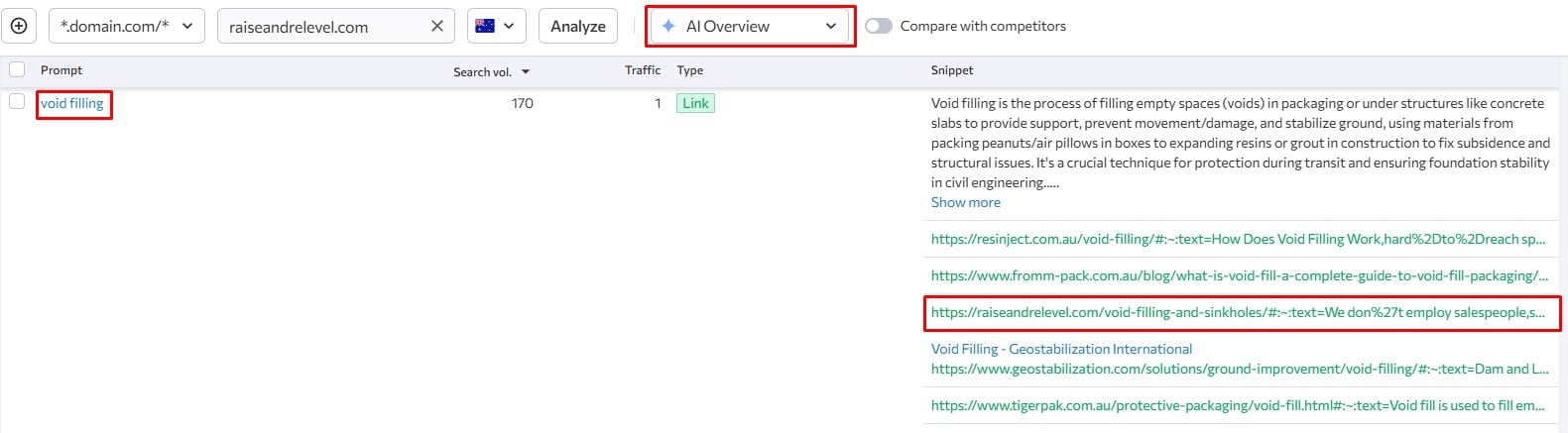Open the AI Overview dropdown chevron
This screenshot has width=1568, height=433.
[831, 27]
